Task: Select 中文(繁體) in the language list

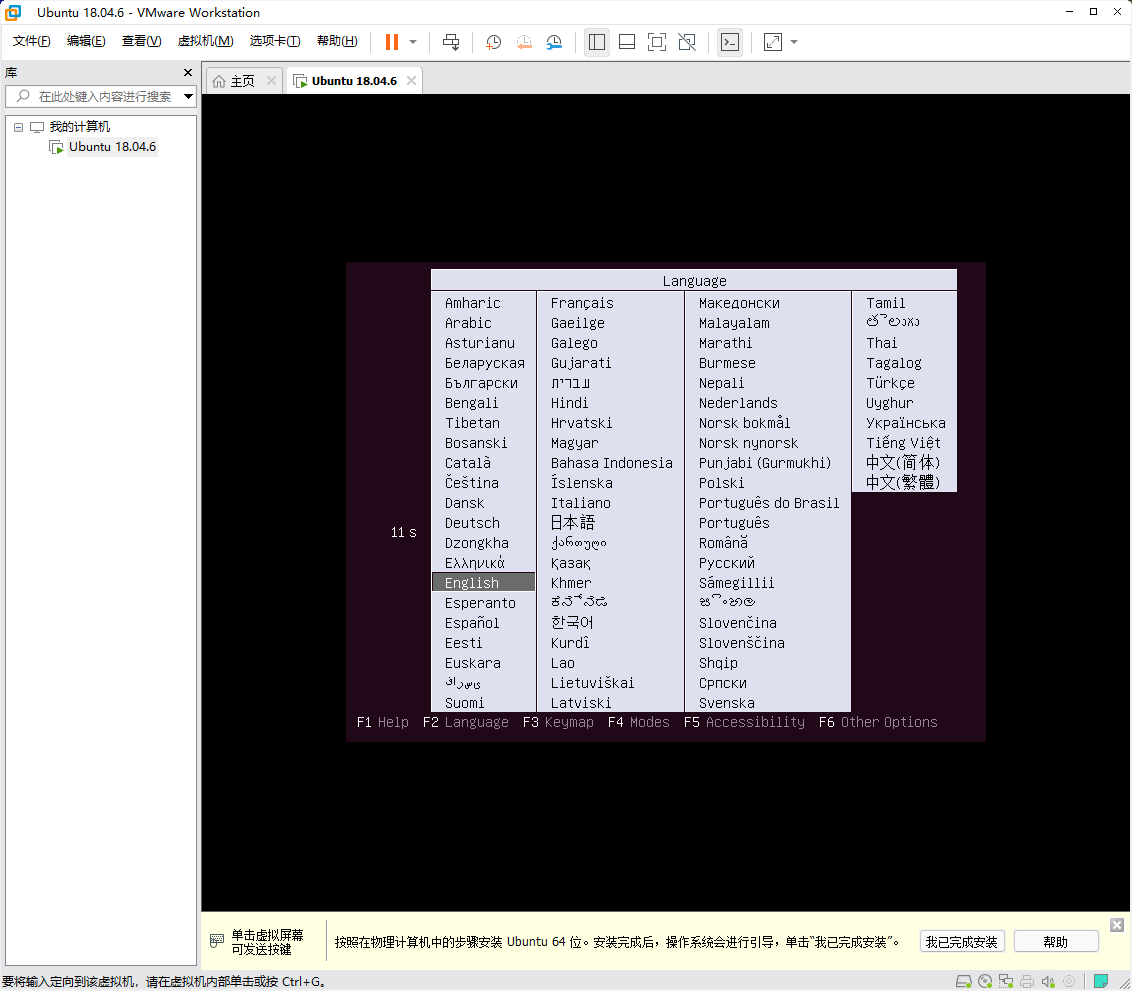Action: [x=902, y=483]
